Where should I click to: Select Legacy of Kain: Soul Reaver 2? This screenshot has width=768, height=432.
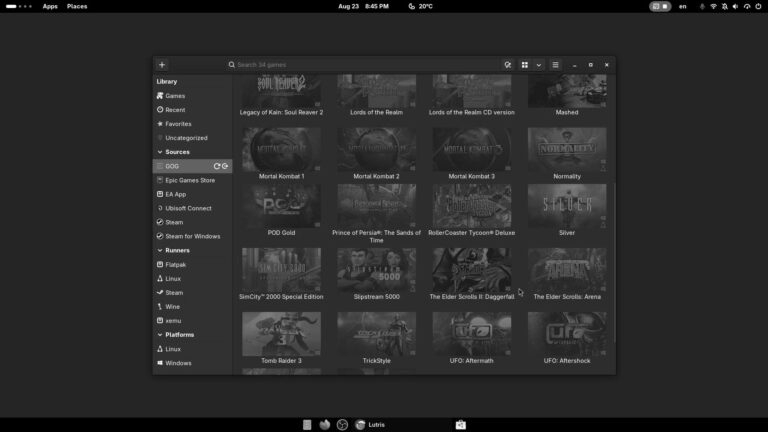point(281,95)
